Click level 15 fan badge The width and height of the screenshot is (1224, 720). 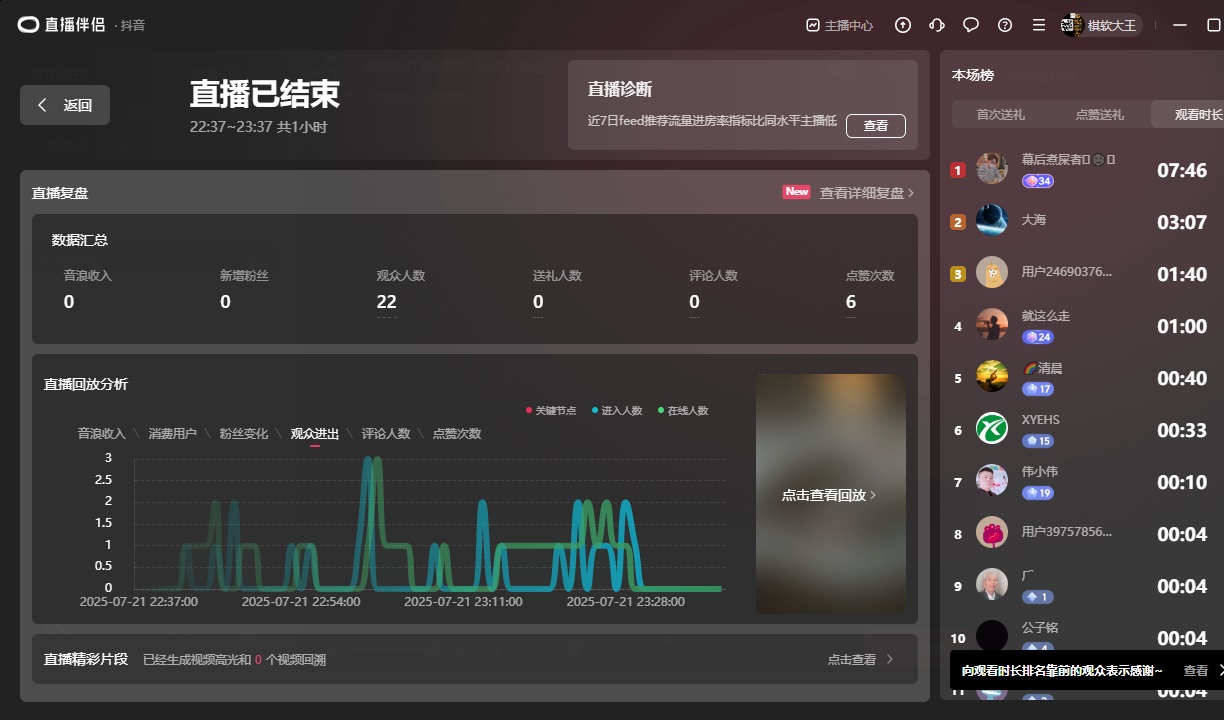(1037, 441)
